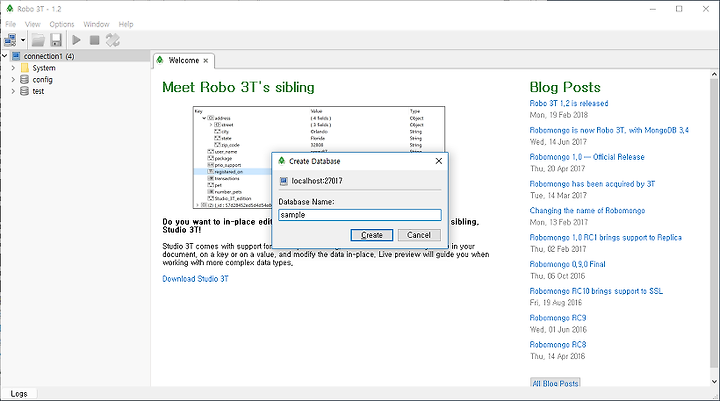Open 'Robomongo is now Robo 3T' post
720x401 pixels.
click(x=609, y=130)
